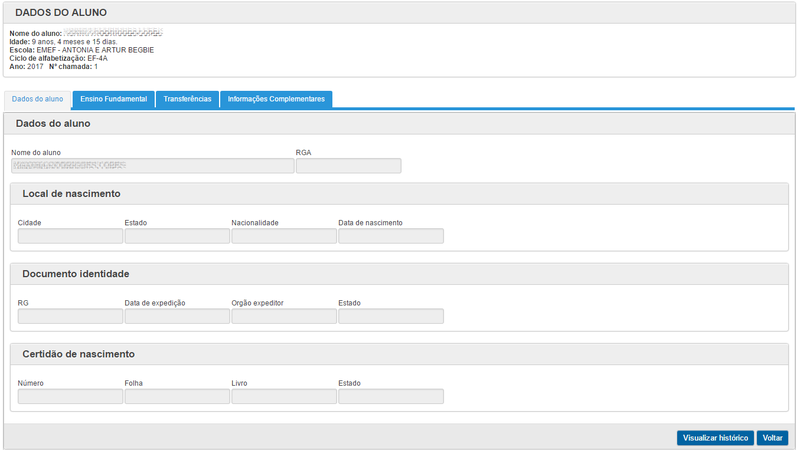Focus the Data de nascimento field
Viewport: 800px width, 450px height.
pyautogui.click(x=391, y=236)
